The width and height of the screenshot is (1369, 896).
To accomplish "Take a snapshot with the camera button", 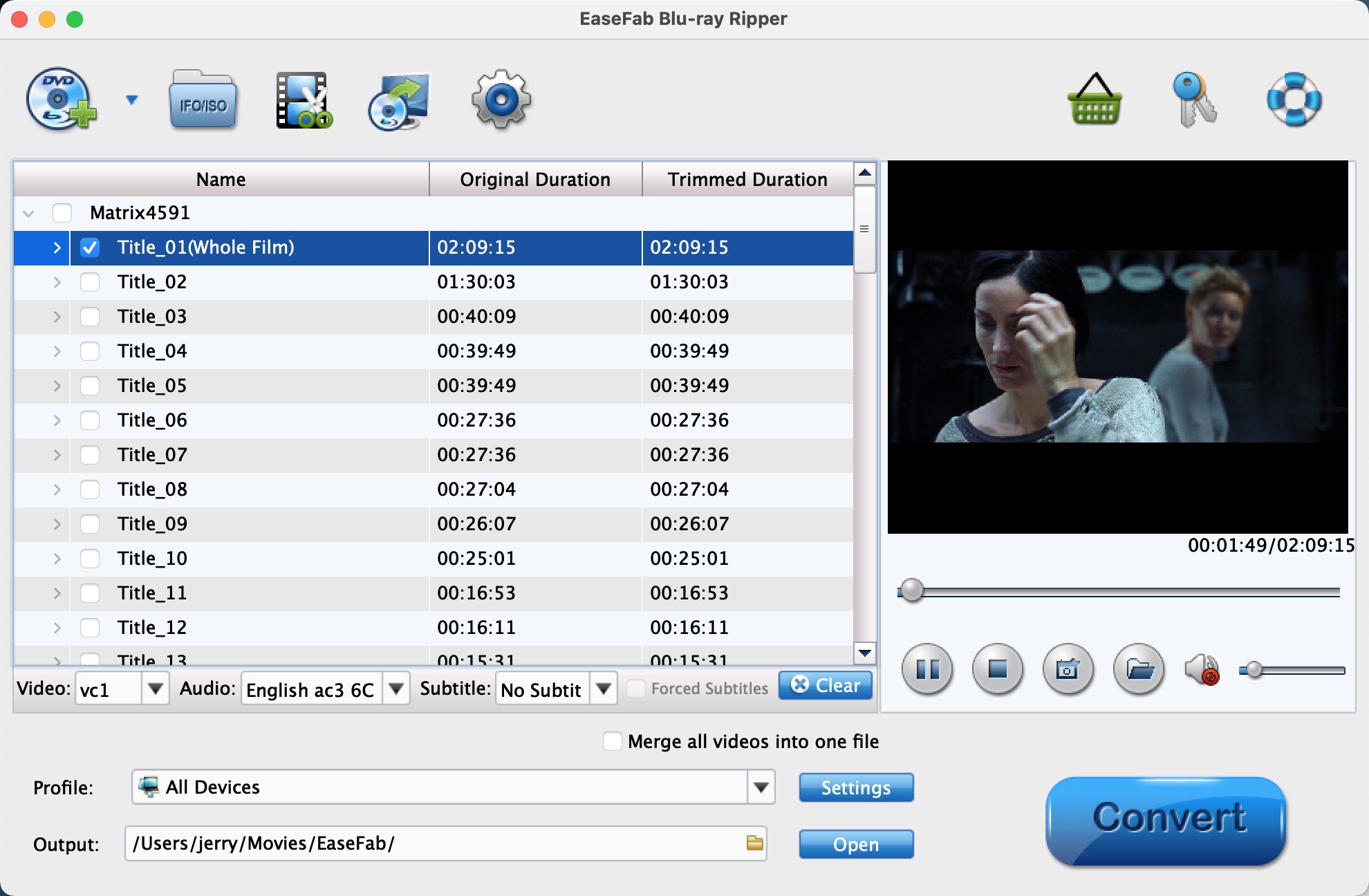I will pos(1068,669).
